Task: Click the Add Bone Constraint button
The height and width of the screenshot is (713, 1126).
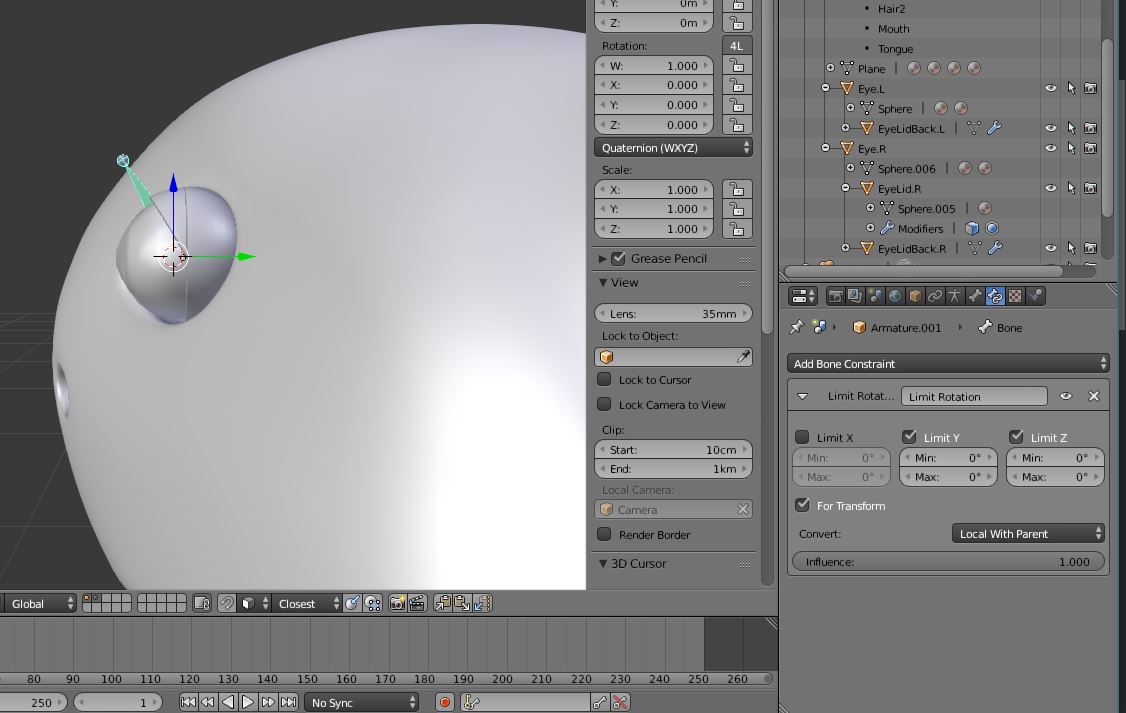Action: coord(946,363)
